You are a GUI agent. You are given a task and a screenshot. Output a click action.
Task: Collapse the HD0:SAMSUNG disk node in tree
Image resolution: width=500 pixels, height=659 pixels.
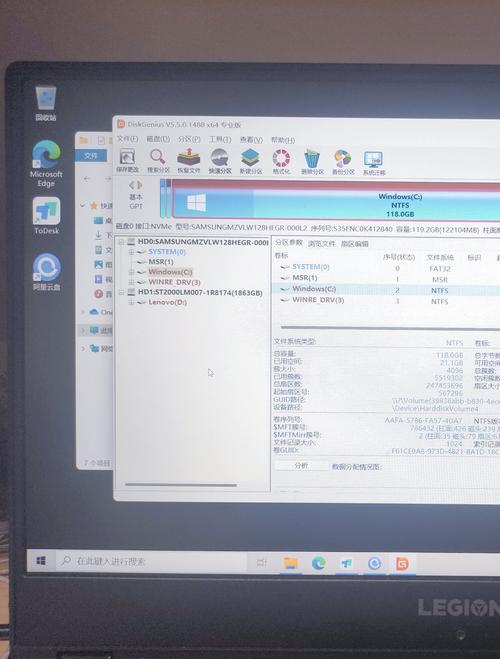tap(121, 242)
